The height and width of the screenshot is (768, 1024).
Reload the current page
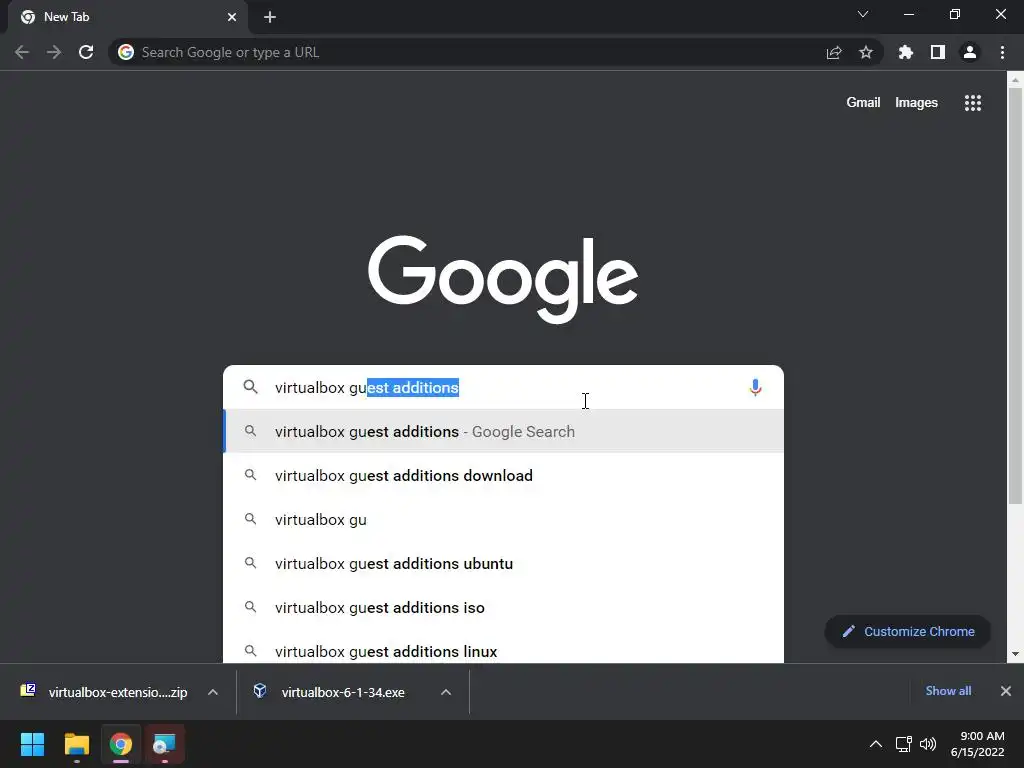[x=86, y=52]
